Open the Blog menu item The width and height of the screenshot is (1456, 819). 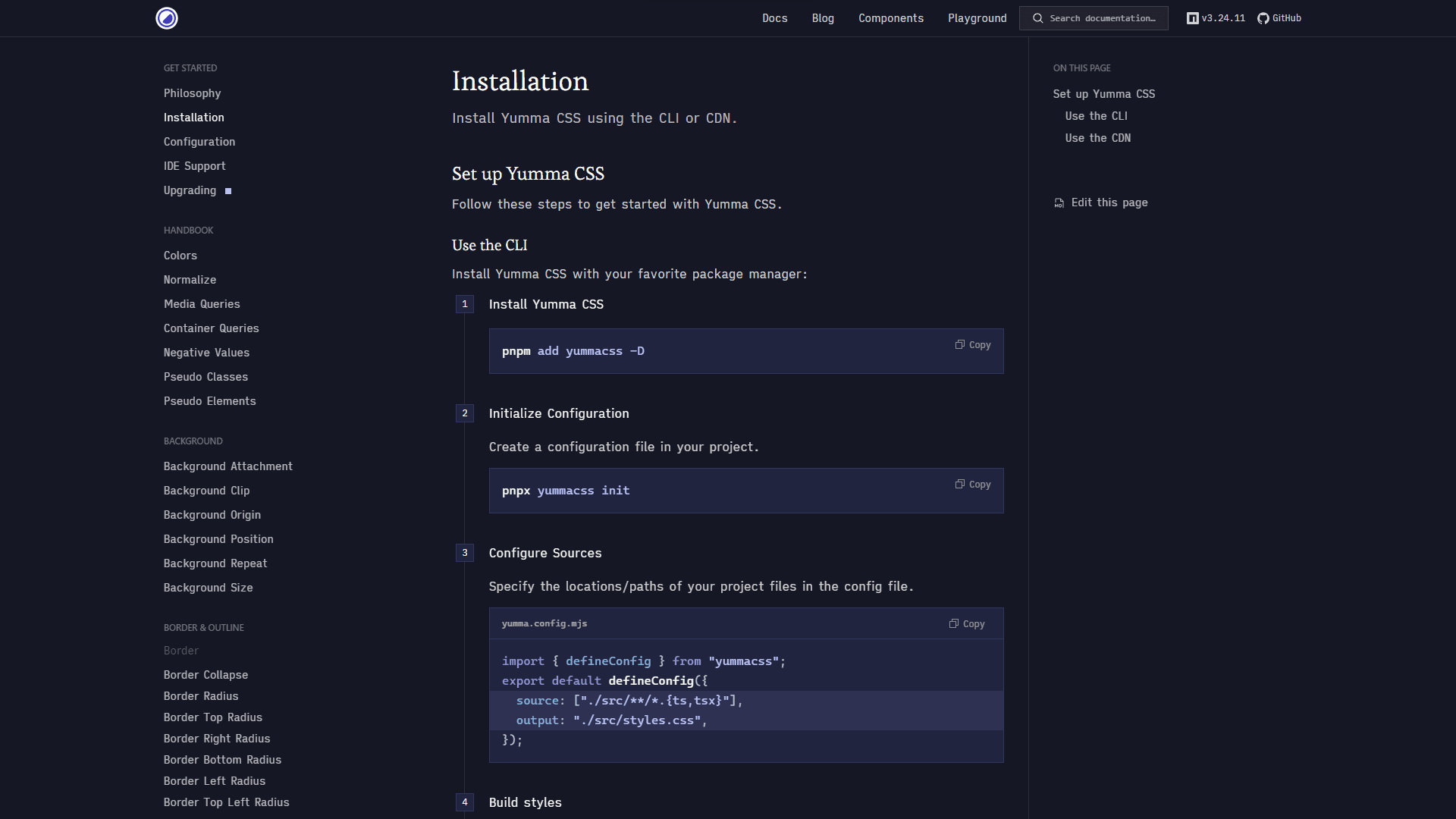tap(823, 18)
